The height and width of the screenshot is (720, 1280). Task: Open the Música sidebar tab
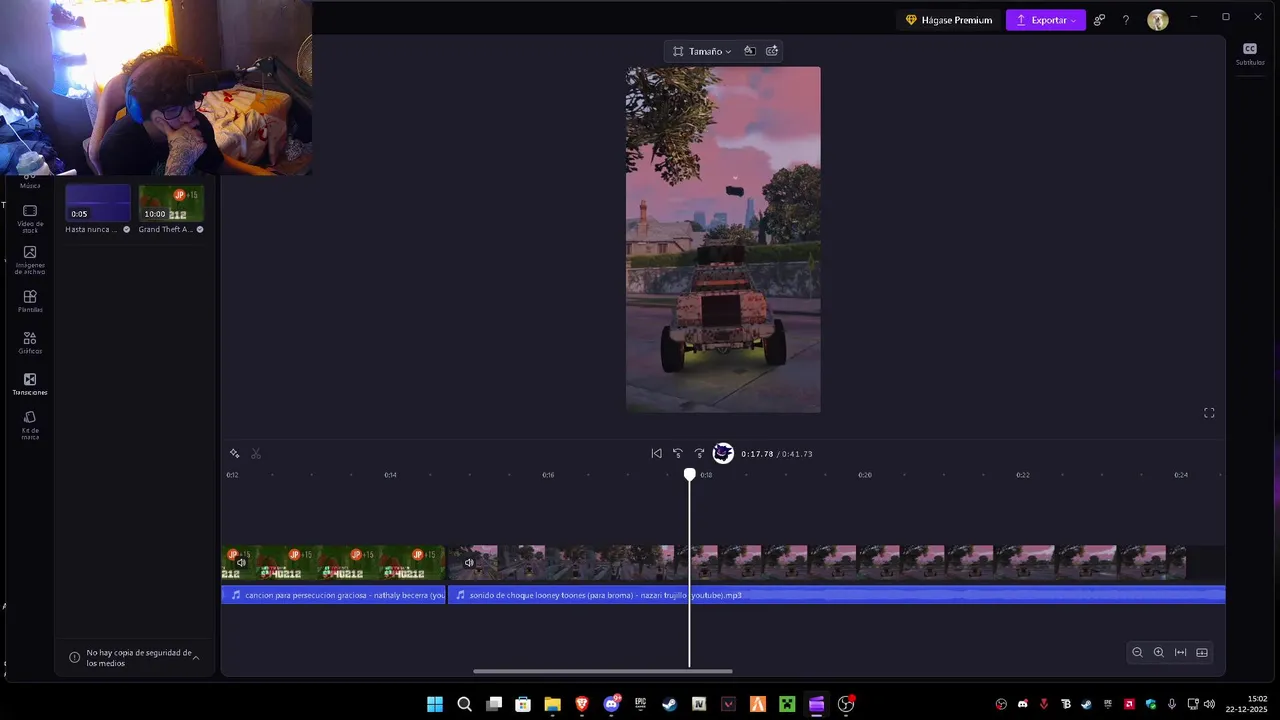click(x=30, y=182)
